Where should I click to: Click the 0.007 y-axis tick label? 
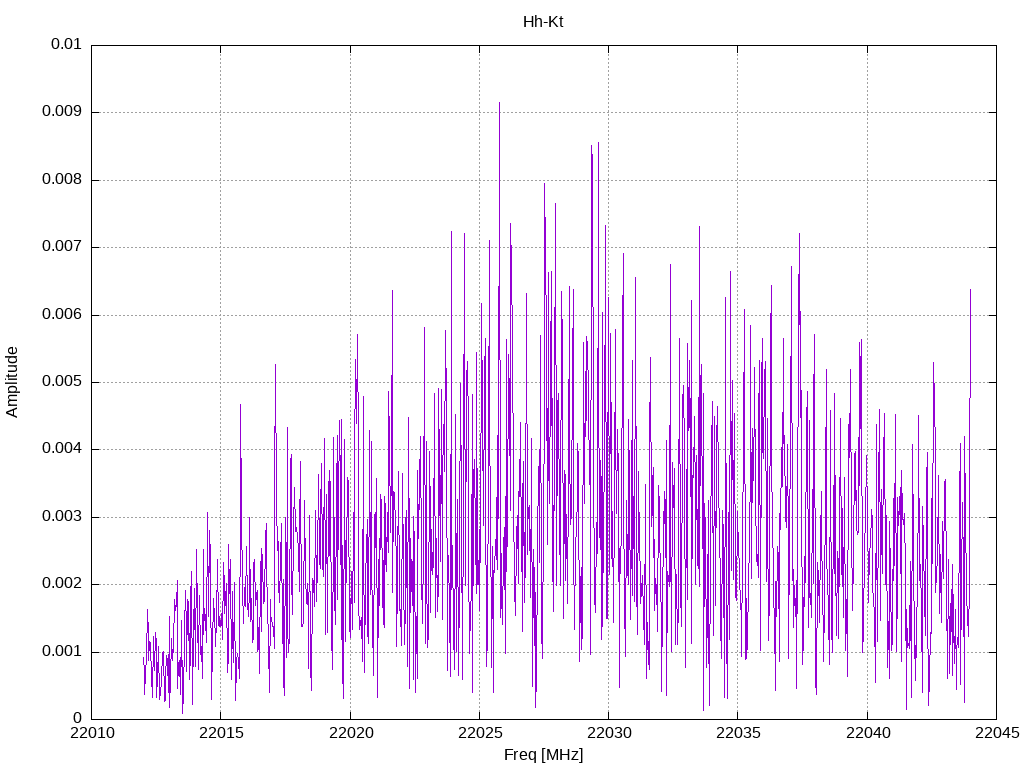[62, 247]
